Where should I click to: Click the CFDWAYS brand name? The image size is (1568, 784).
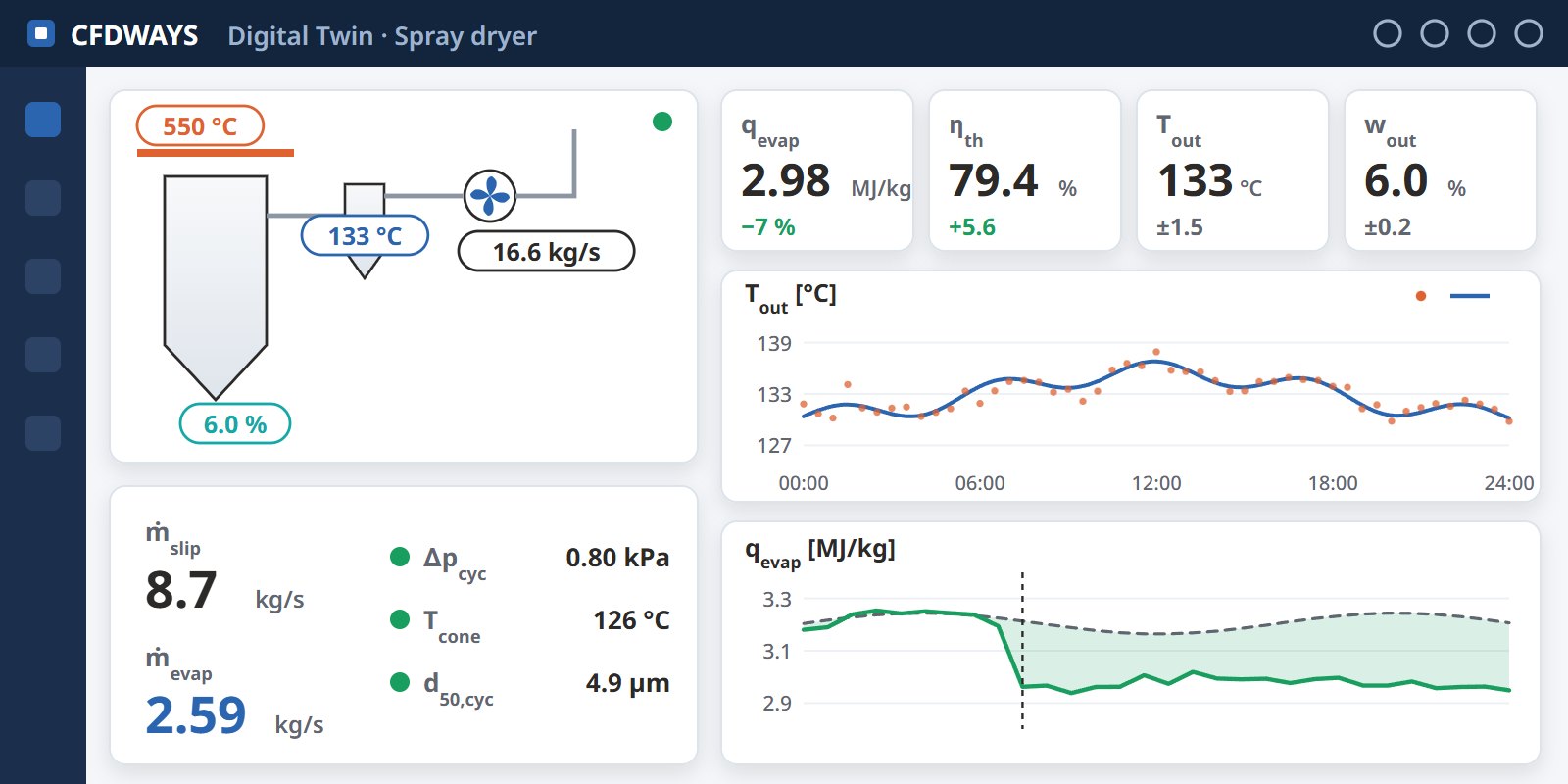coord(134,35)
